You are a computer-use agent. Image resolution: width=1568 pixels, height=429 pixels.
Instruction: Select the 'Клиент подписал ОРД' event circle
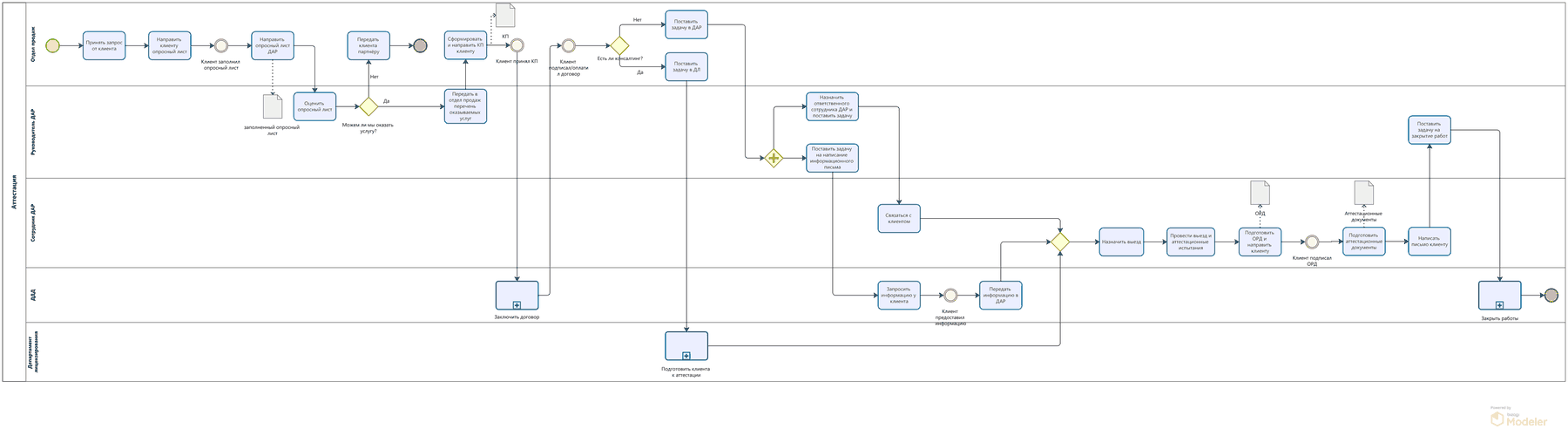click(x=1312, y=242)
